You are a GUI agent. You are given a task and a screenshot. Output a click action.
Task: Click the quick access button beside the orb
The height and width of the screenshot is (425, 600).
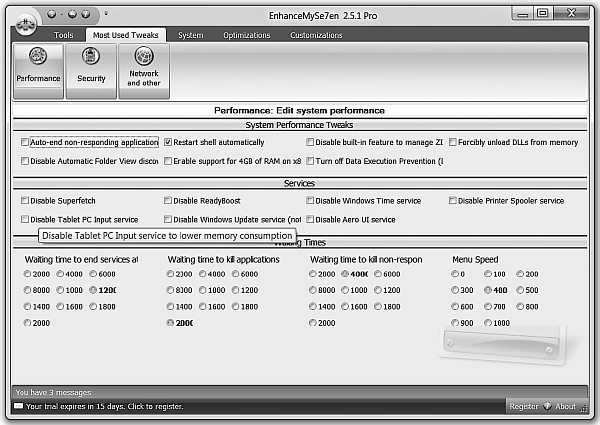(52, 14)
